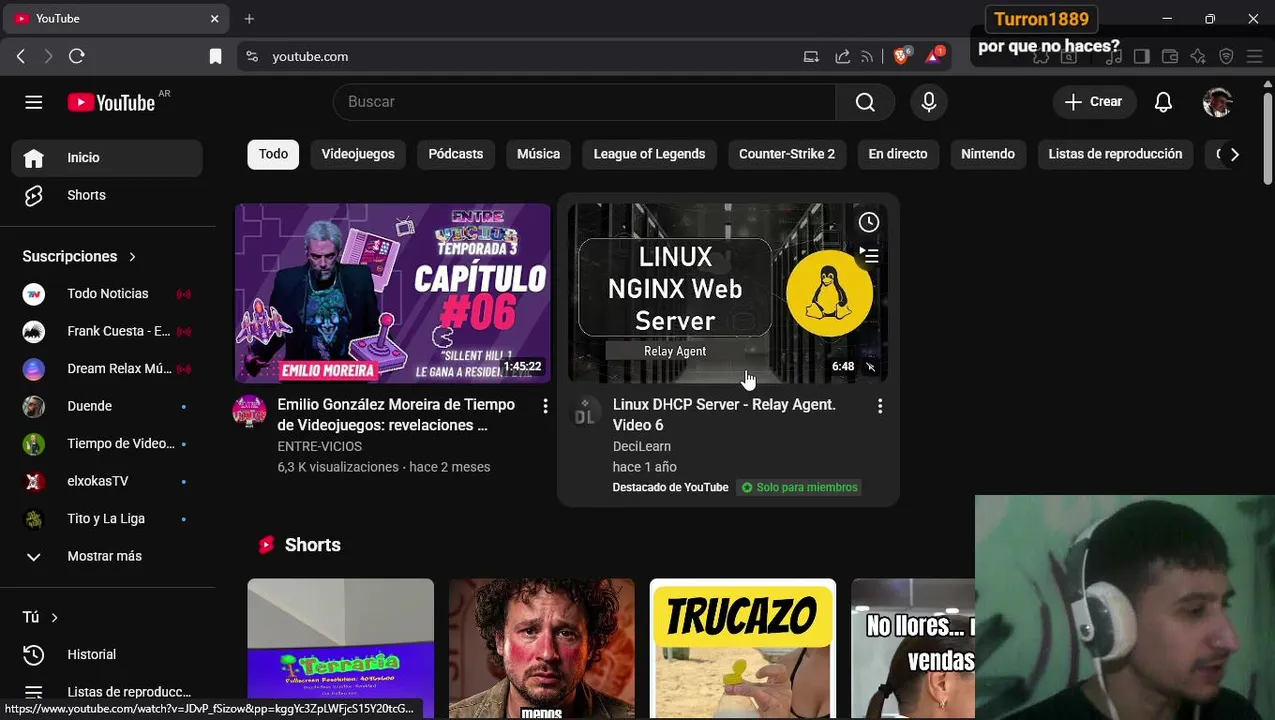Screen dimensions: 1275x720
Task: Expand the Suscripciones section arrow
Action: [x=132, y=257]
